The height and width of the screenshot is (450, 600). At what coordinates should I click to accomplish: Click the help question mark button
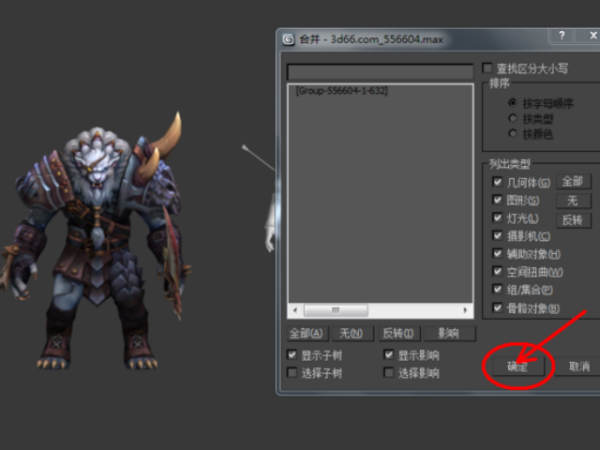coord(561,36)
